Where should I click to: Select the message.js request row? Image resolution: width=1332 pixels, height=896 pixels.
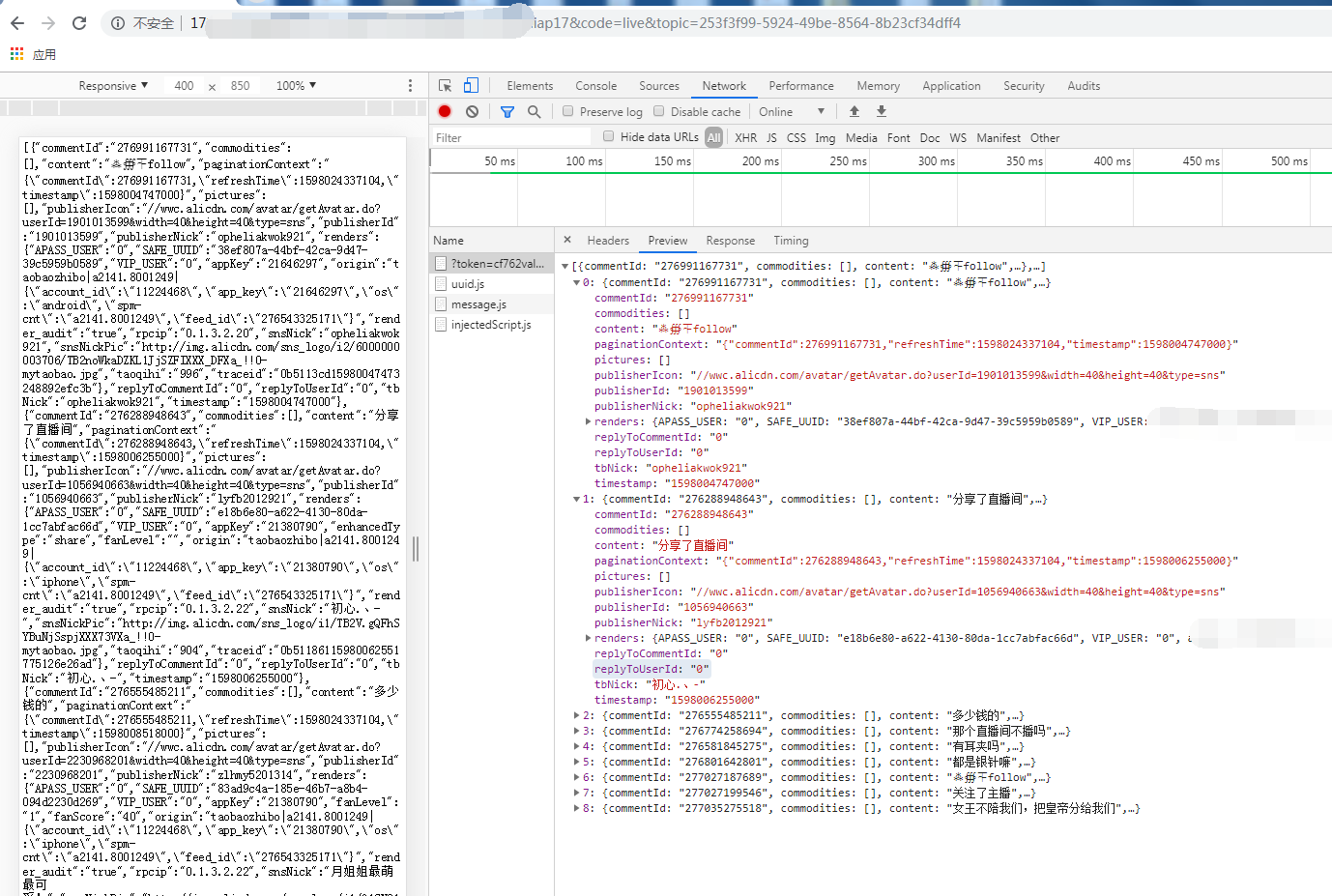(x=492, y=303)
